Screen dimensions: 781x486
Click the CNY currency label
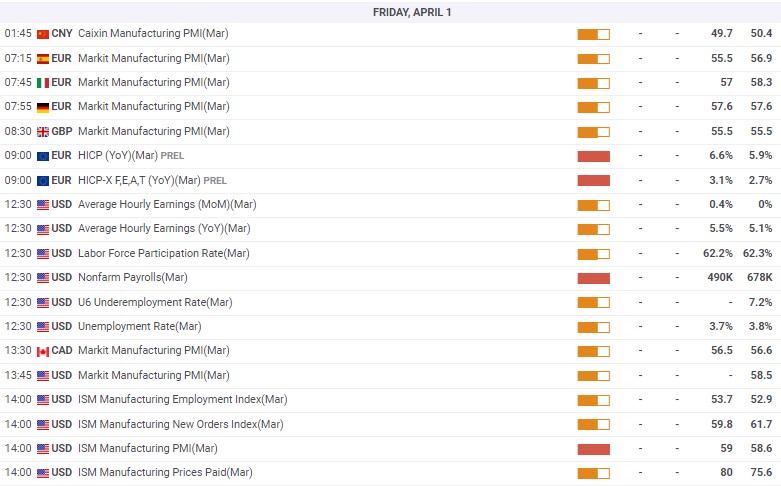pos(62,33)
